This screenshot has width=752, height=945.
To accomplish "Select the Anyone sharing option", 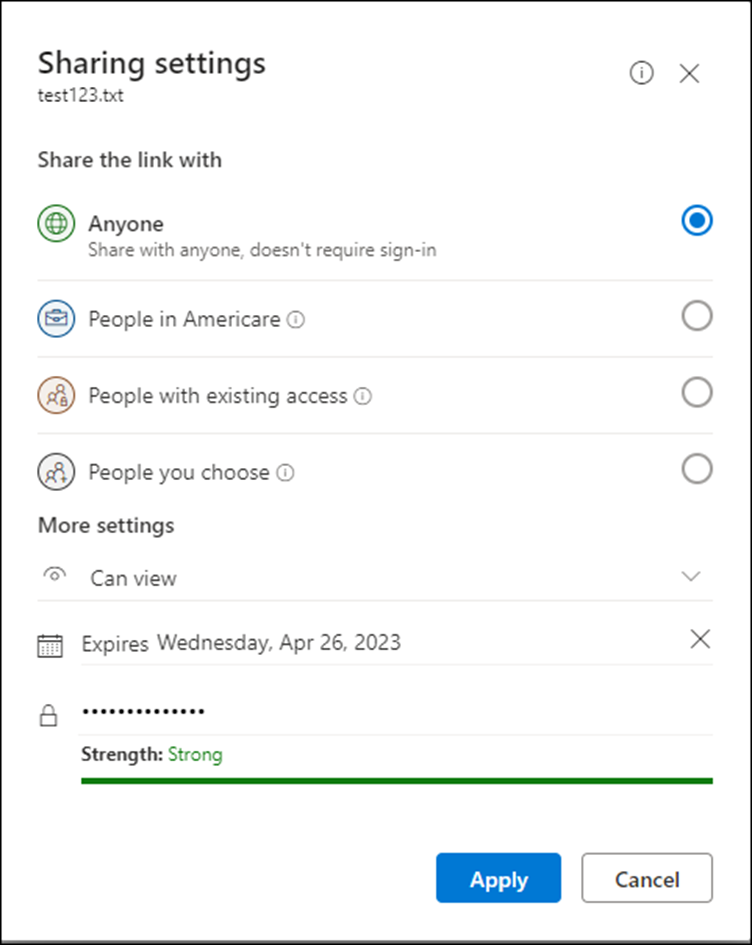I will (x=697, y=221).
